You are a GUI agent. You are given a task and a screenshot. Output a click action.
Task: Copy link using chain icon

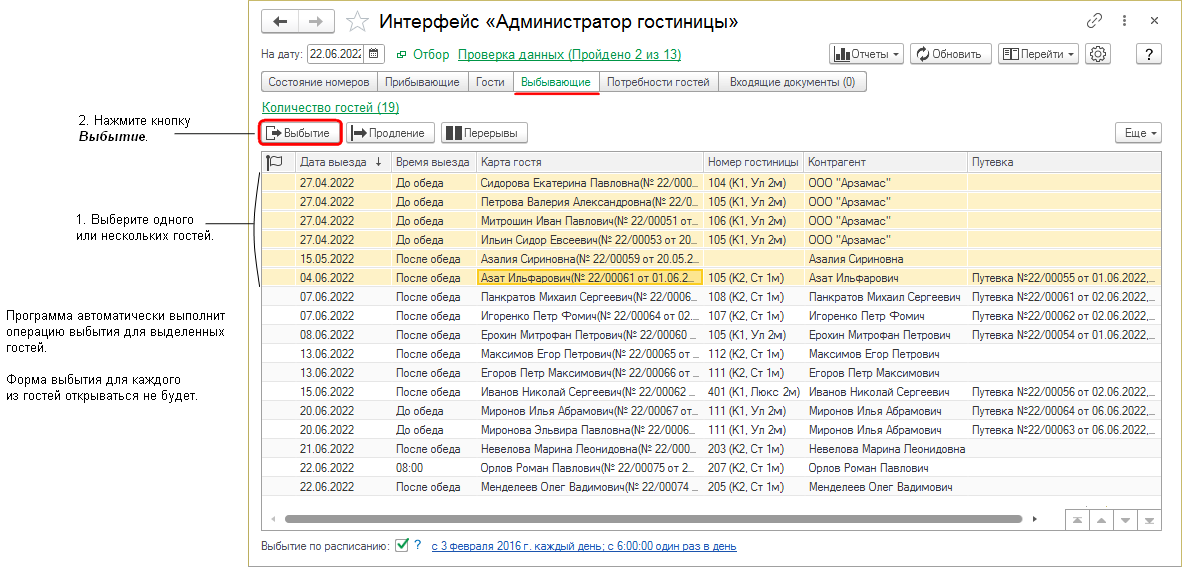[x=1095, y=21]
